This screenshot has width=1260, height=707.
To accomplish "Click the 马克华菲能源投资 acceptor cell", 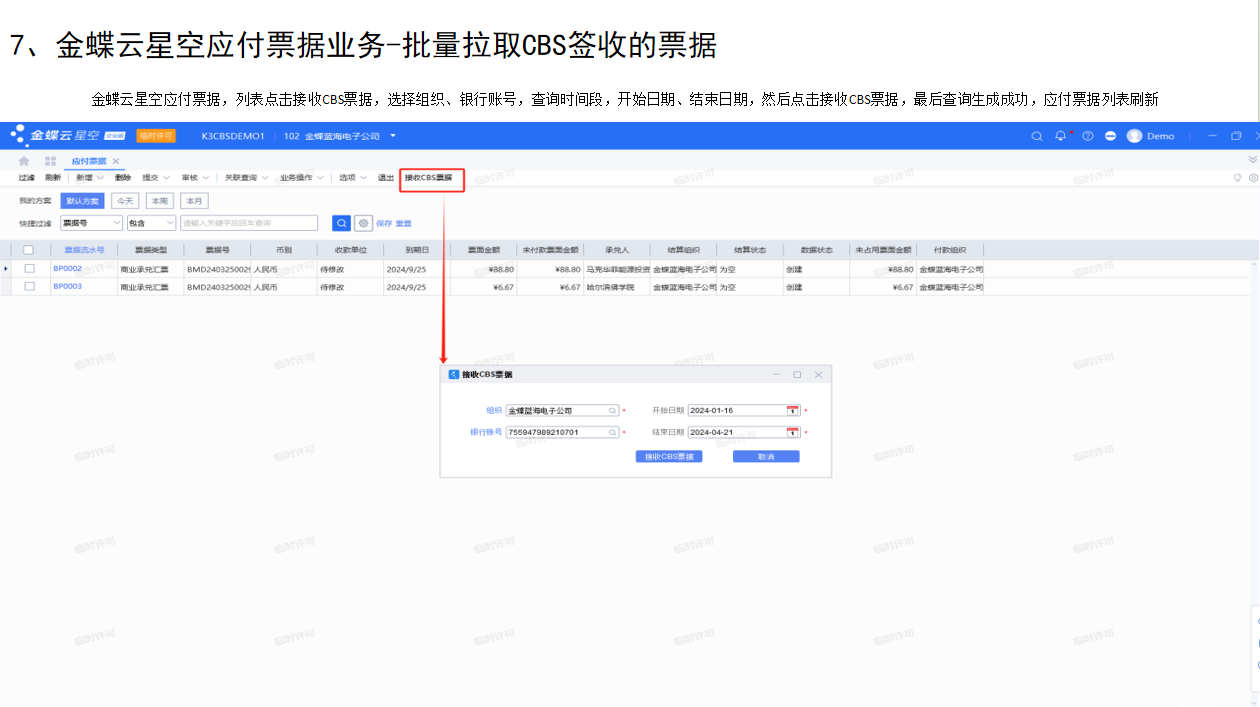I will [x=617, y=269].
